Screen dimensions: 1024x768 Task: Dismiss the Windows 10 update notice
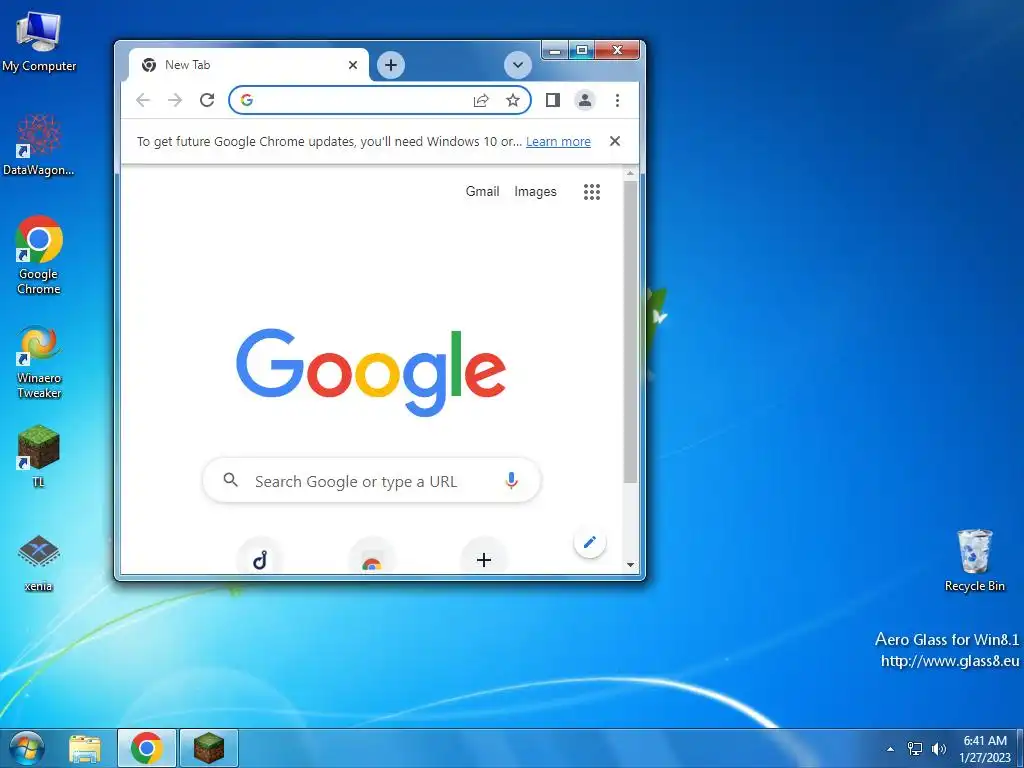[615, 141]
